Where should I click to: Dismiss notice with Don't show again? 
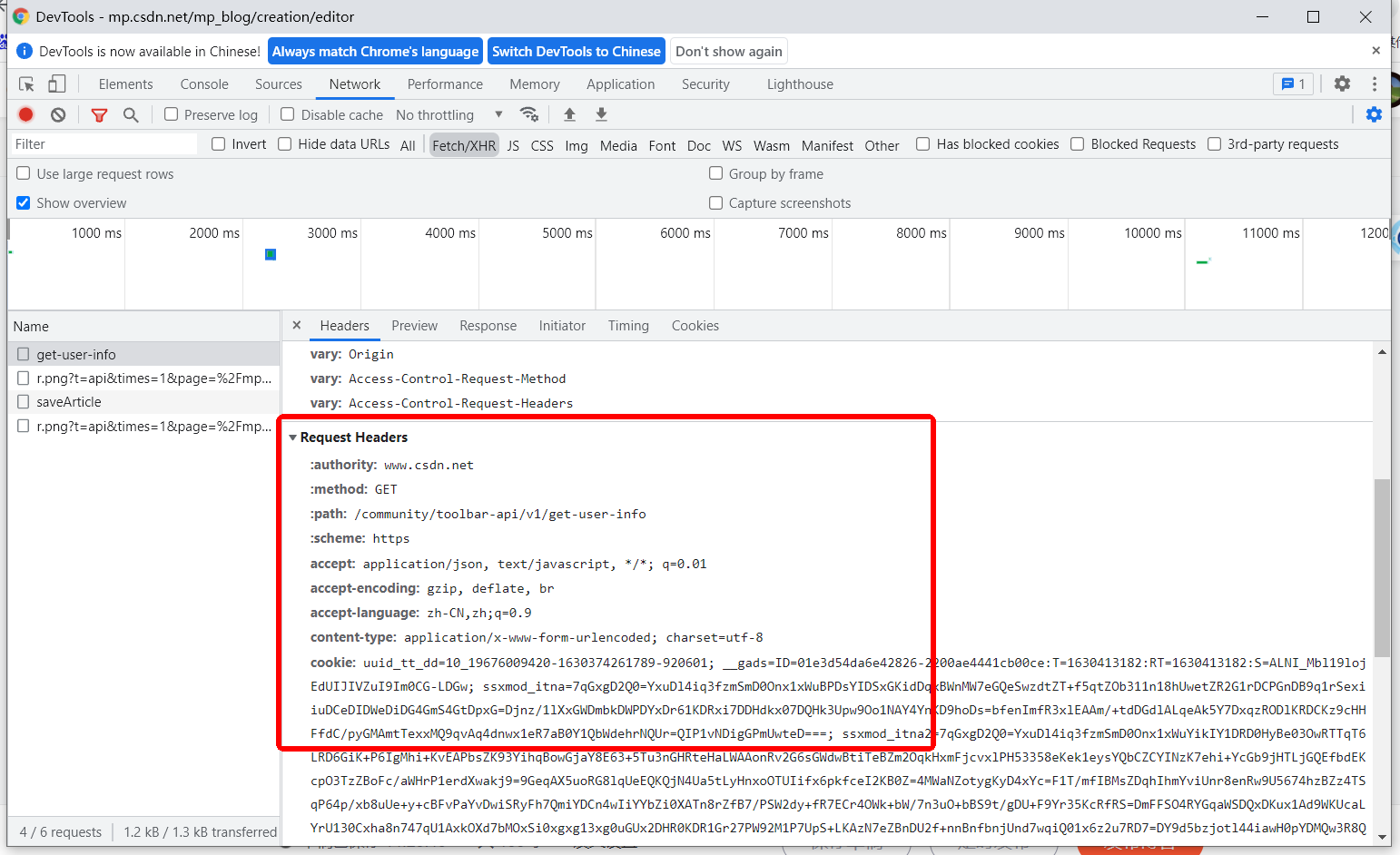point(728,51)
